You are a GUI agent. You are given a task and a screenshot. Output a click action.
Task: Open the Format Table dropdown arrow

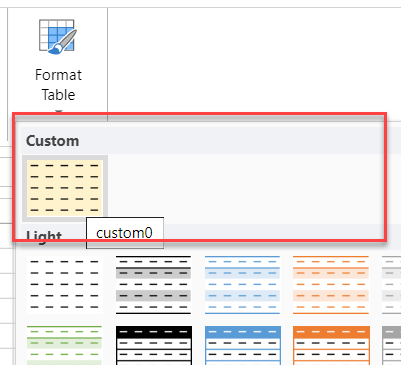[x=59, y=112]
